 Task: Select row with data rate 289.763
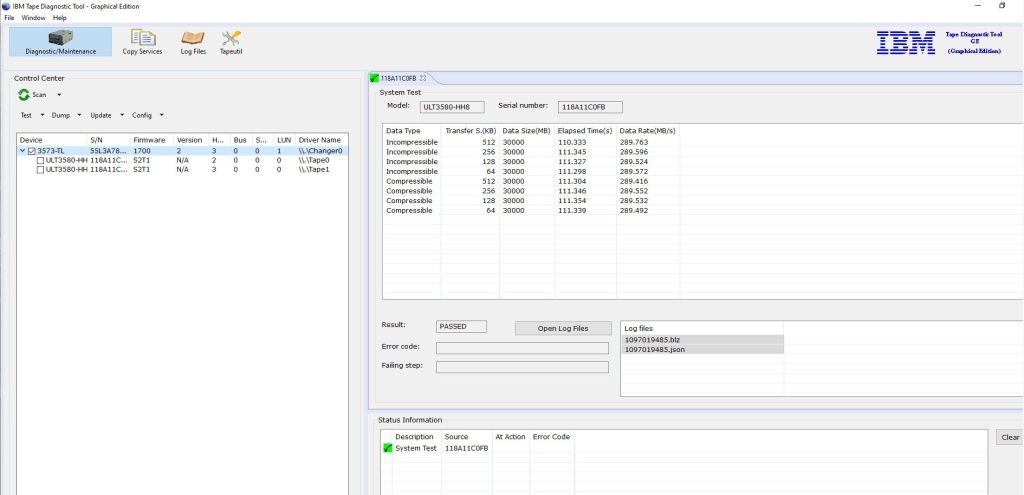pos(703,142)
